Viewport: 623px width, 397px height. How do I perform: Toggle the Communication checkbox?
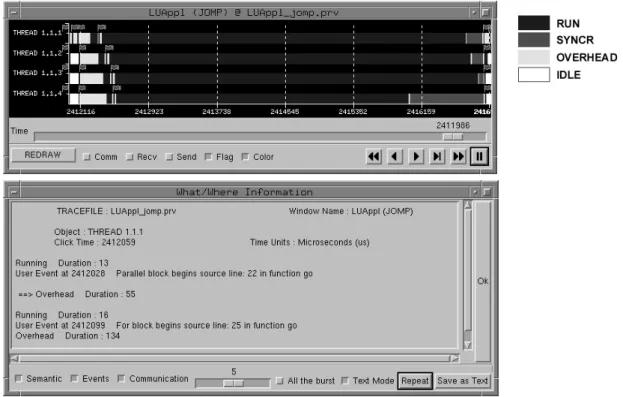point(121,379)
